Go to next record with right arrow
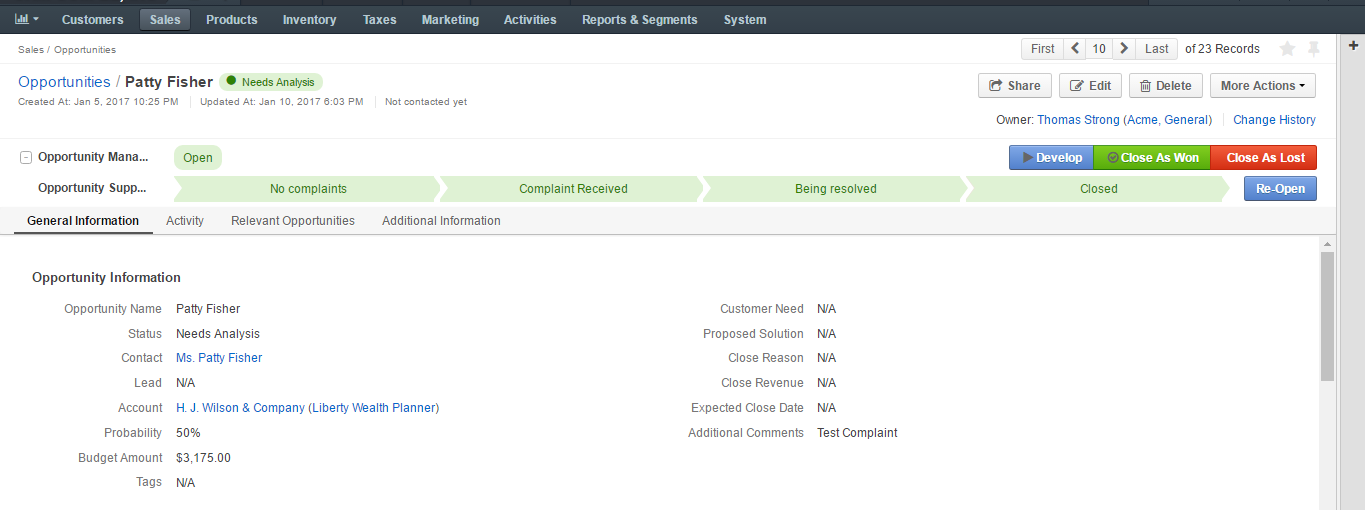Screen dimensions: 1365x510 (1124, 49)
